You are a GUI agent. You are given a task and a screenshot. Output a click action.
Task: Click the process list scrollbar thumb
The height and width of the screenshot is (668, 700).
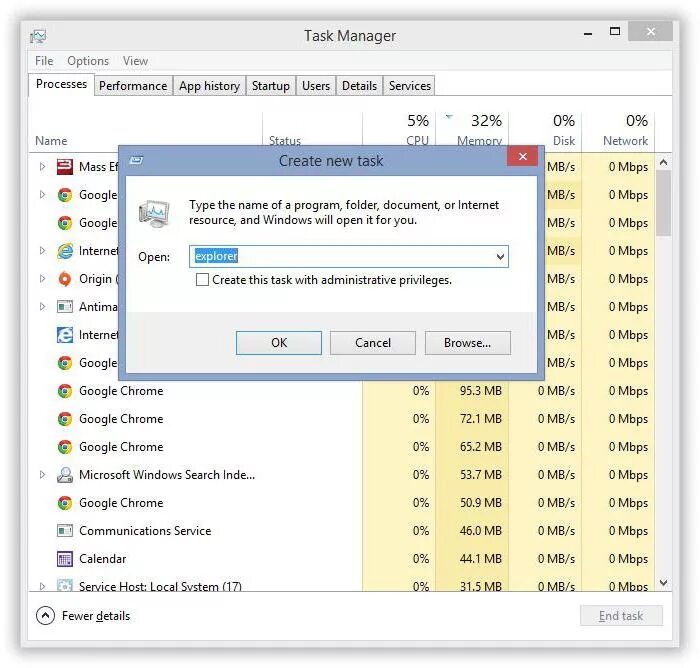(x=663, y=203)
